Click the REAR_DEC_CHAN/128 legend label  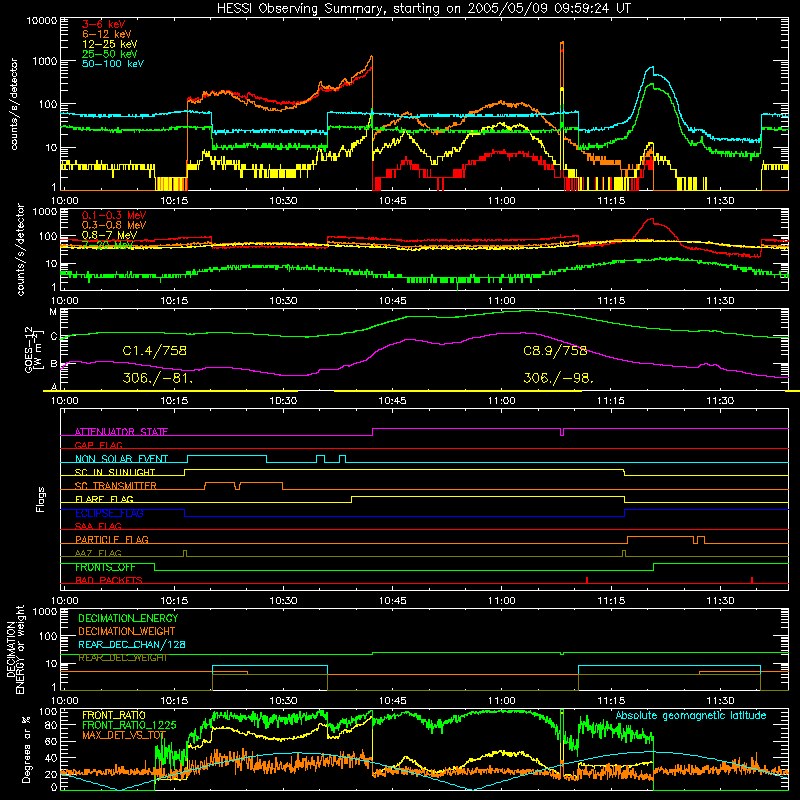click(132, 644)
